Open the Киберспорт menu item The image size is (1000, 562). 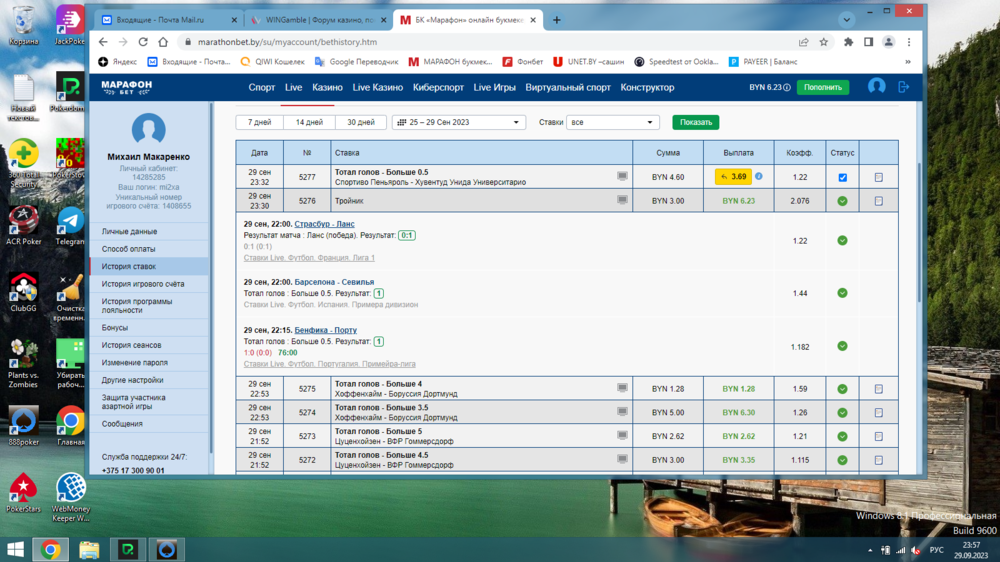coord(438,87)
